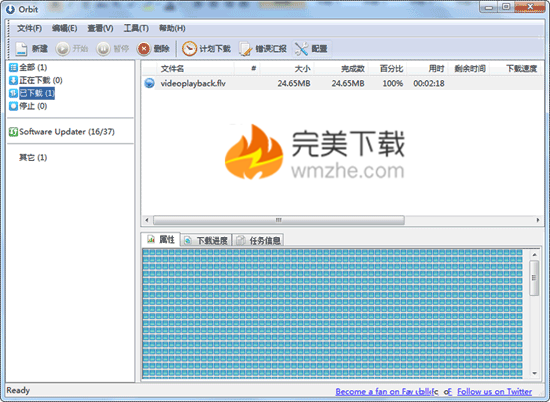This screenshot has height=402, width=550.
Task: Click the Orbit logo in title bar
Action: tap(11, 9)
